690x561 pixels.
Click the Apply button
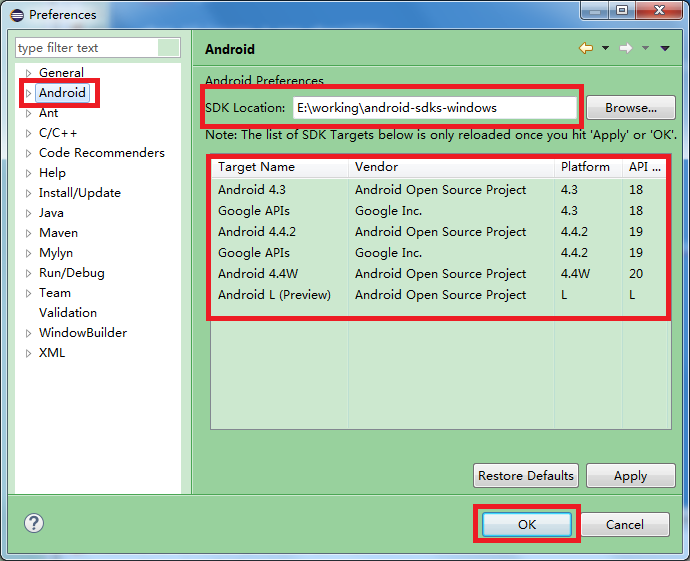631,476
